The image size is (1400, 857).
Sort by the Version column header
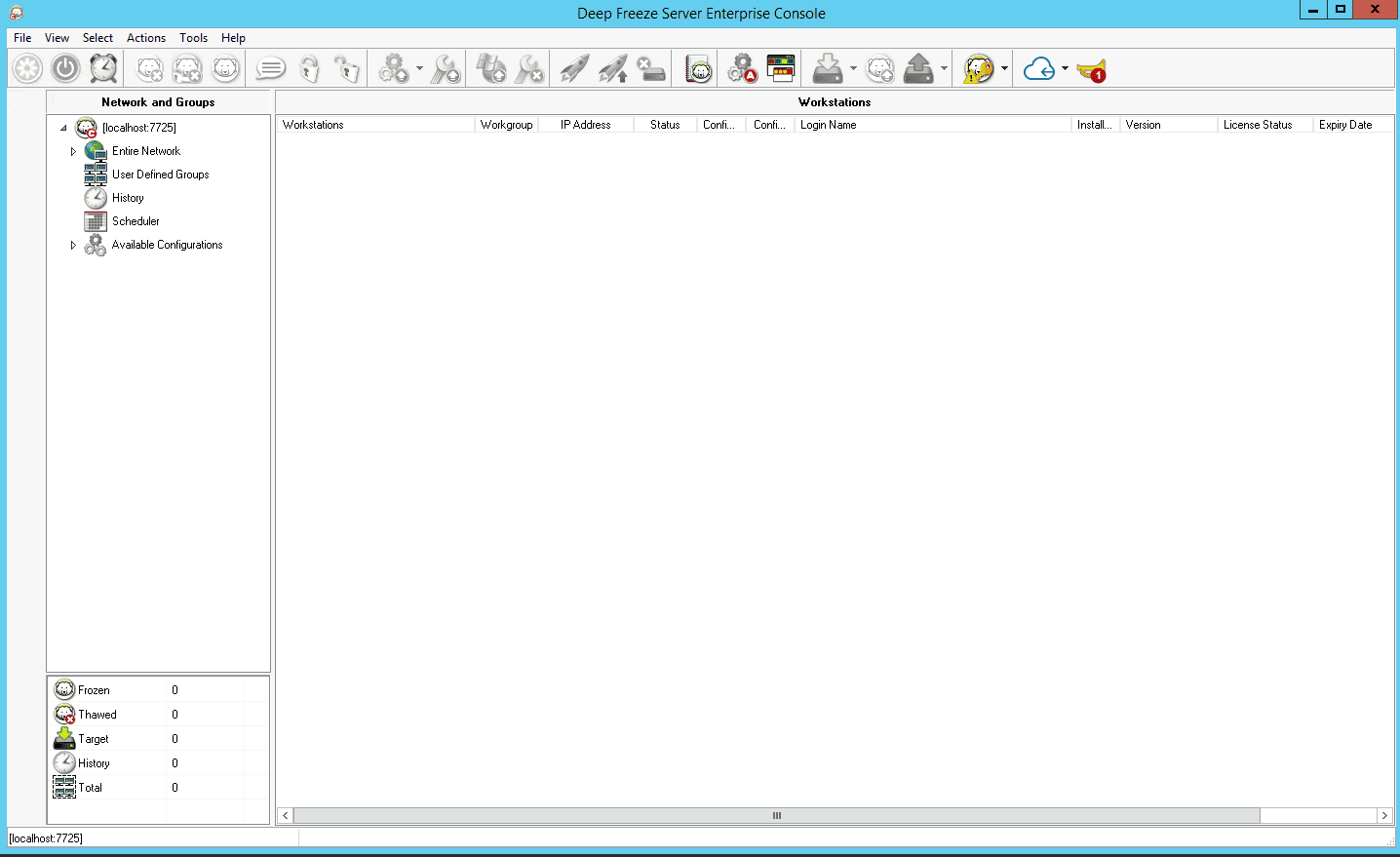tap(1169, 125)
